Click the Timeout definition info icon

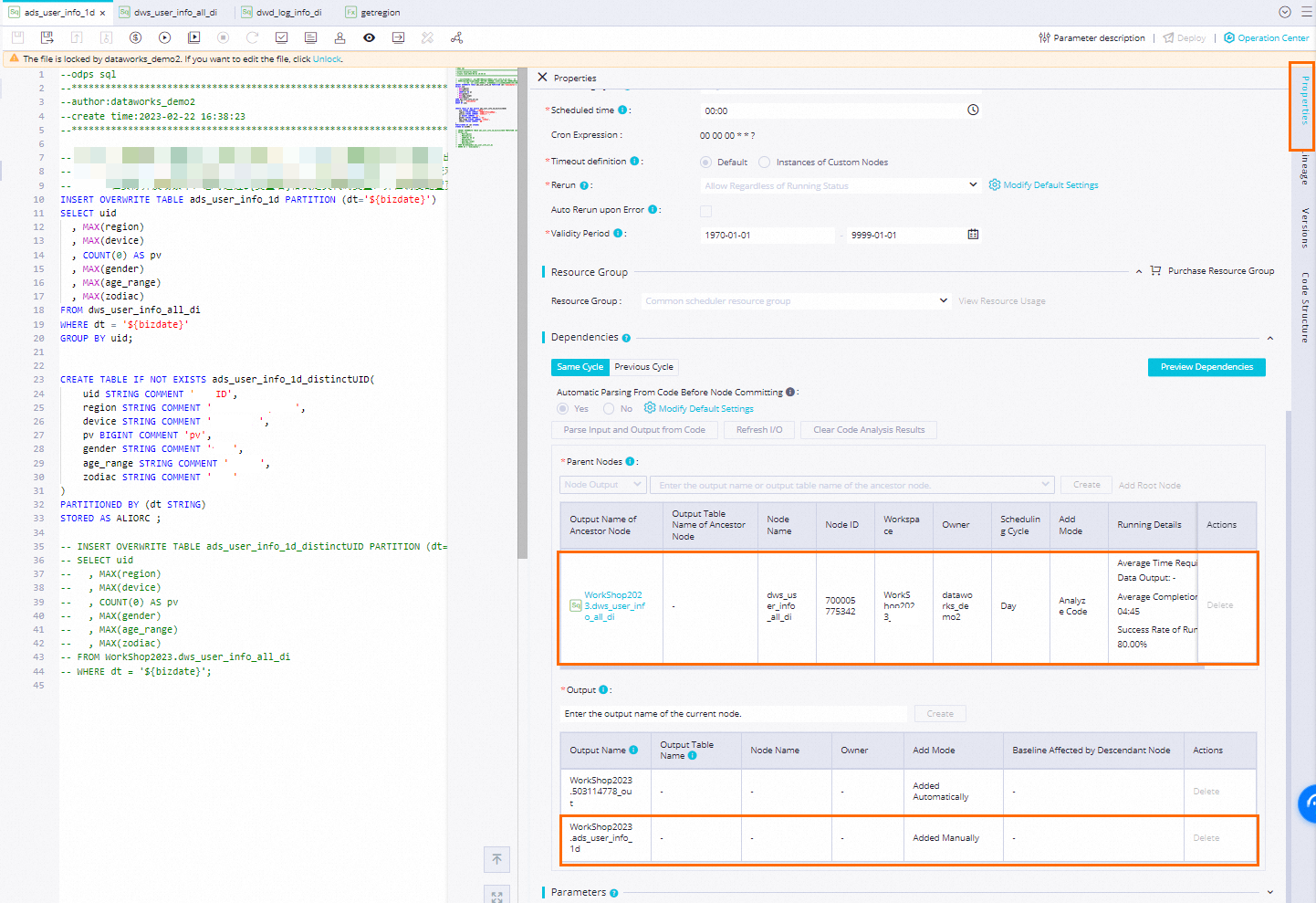tap(634, 161)
